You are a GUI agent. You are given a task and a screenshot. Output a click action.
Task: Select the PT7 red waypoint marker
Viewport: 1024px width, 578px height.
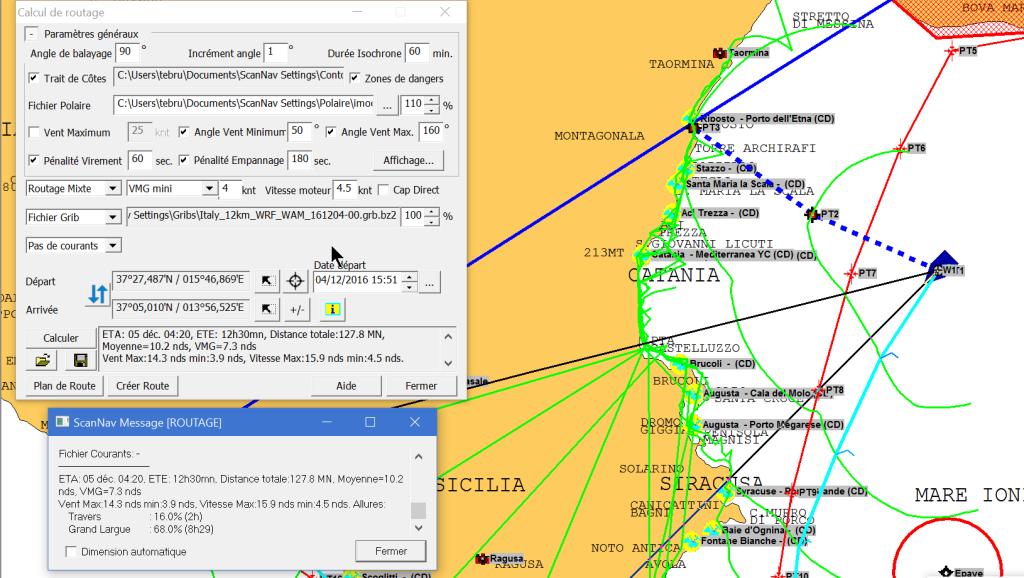[x=850, y=273]
